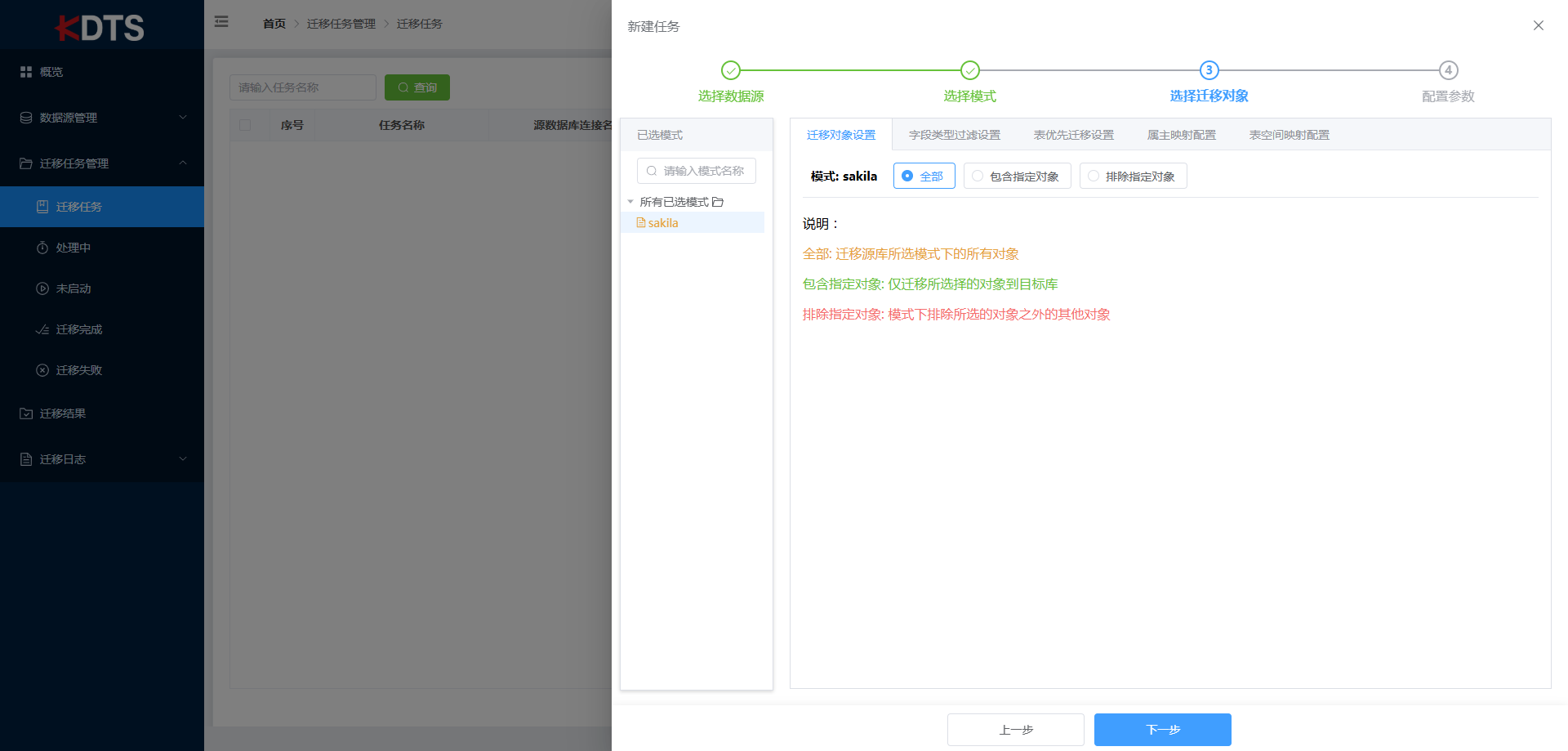Switch to the 字段类型过滤设置 tab
Screen dimensions: 1568x751
click(955, 135)
